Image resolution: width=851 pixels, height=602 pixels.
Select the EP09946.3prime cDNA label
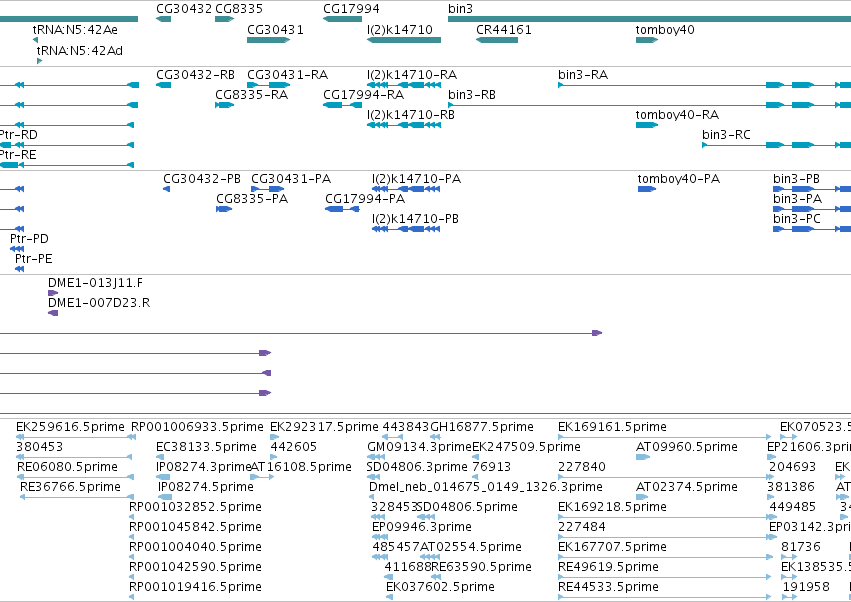pos(422,528)
